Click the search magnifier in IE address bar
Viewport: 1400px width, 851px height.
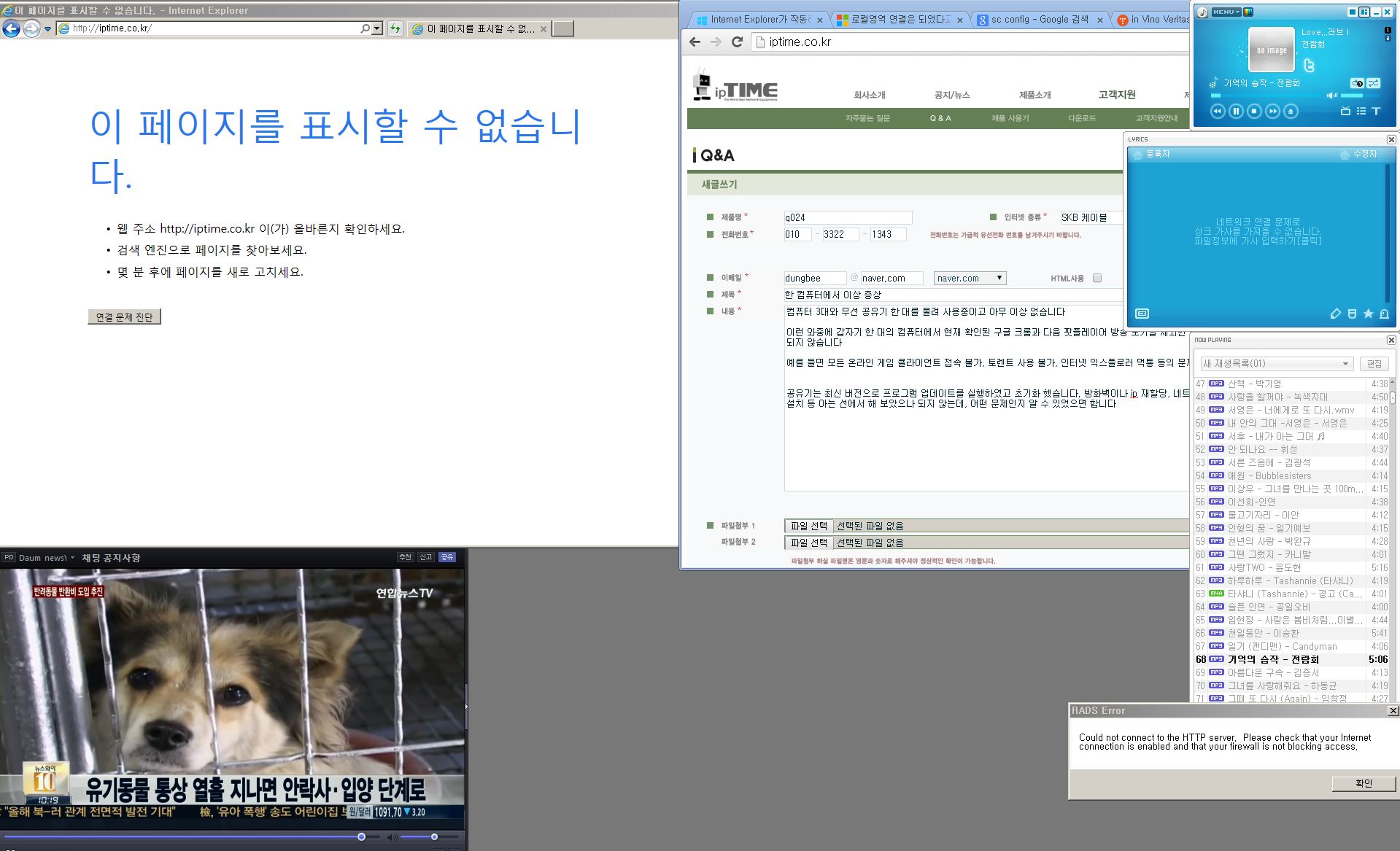tap(365, 28)
